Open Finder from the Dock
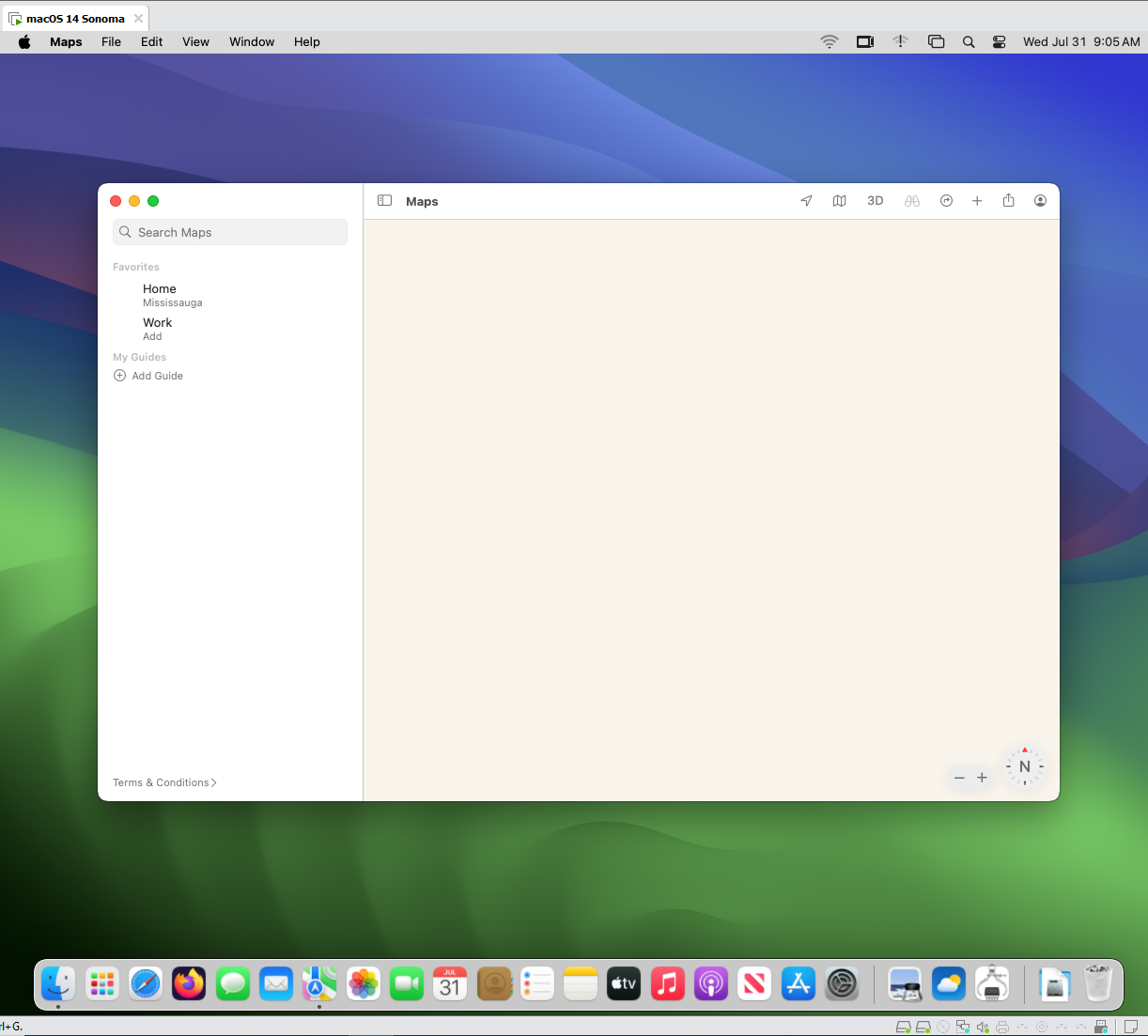This screenshot has width=1148, height=1036. tap(58, 983)
